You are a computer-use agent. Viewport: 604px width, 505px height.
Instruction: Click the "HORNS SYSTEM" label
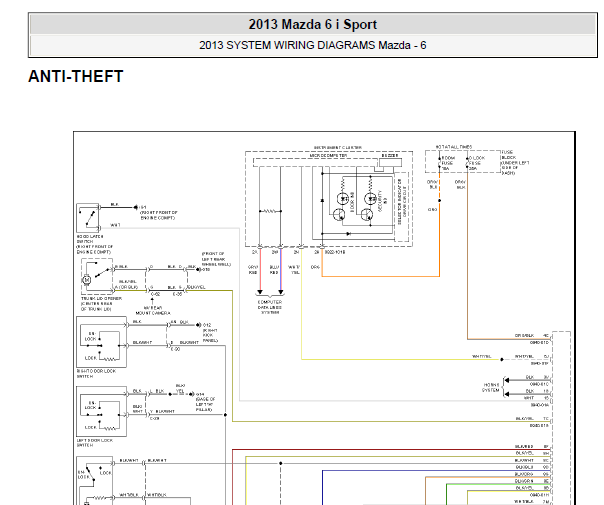[x=491, y=387]
